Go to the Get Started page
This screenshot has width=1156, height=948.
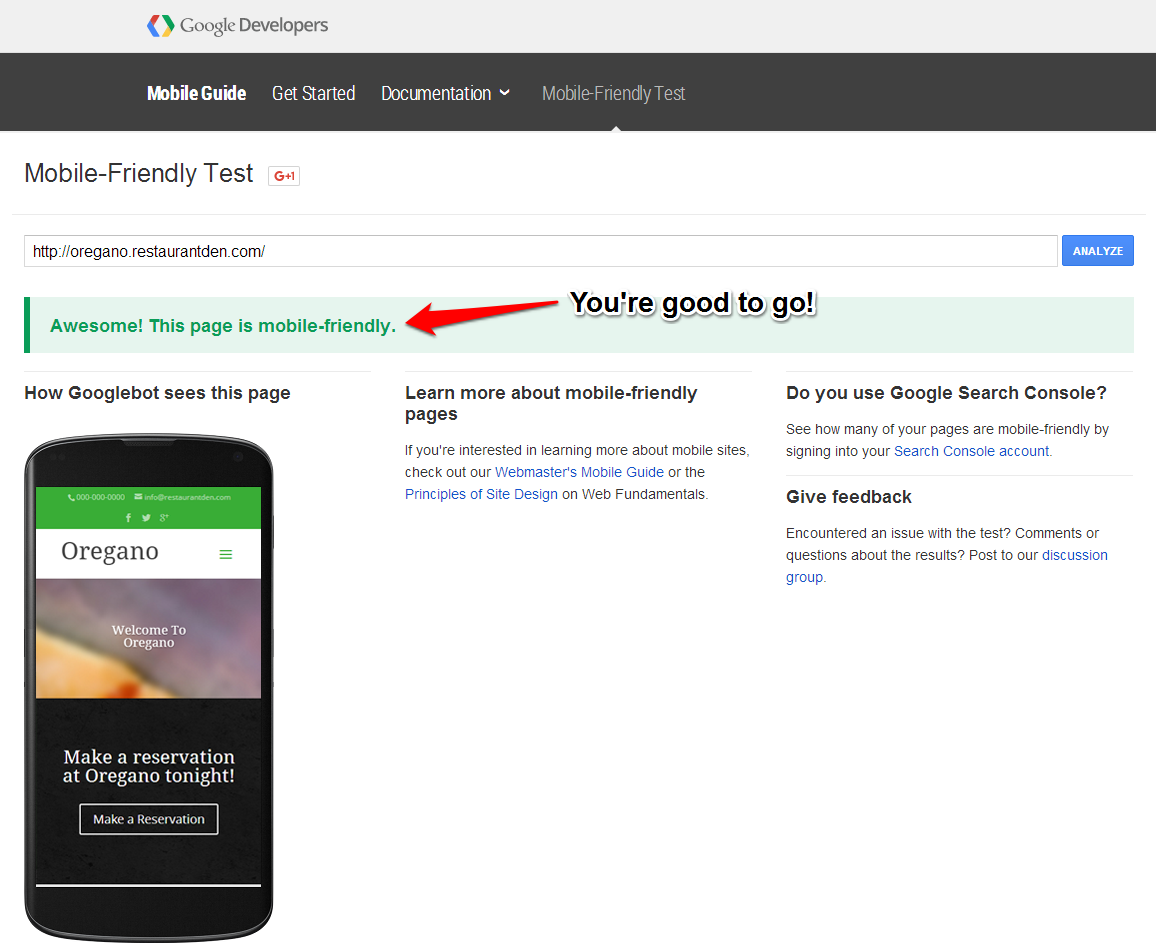(313, 93)
